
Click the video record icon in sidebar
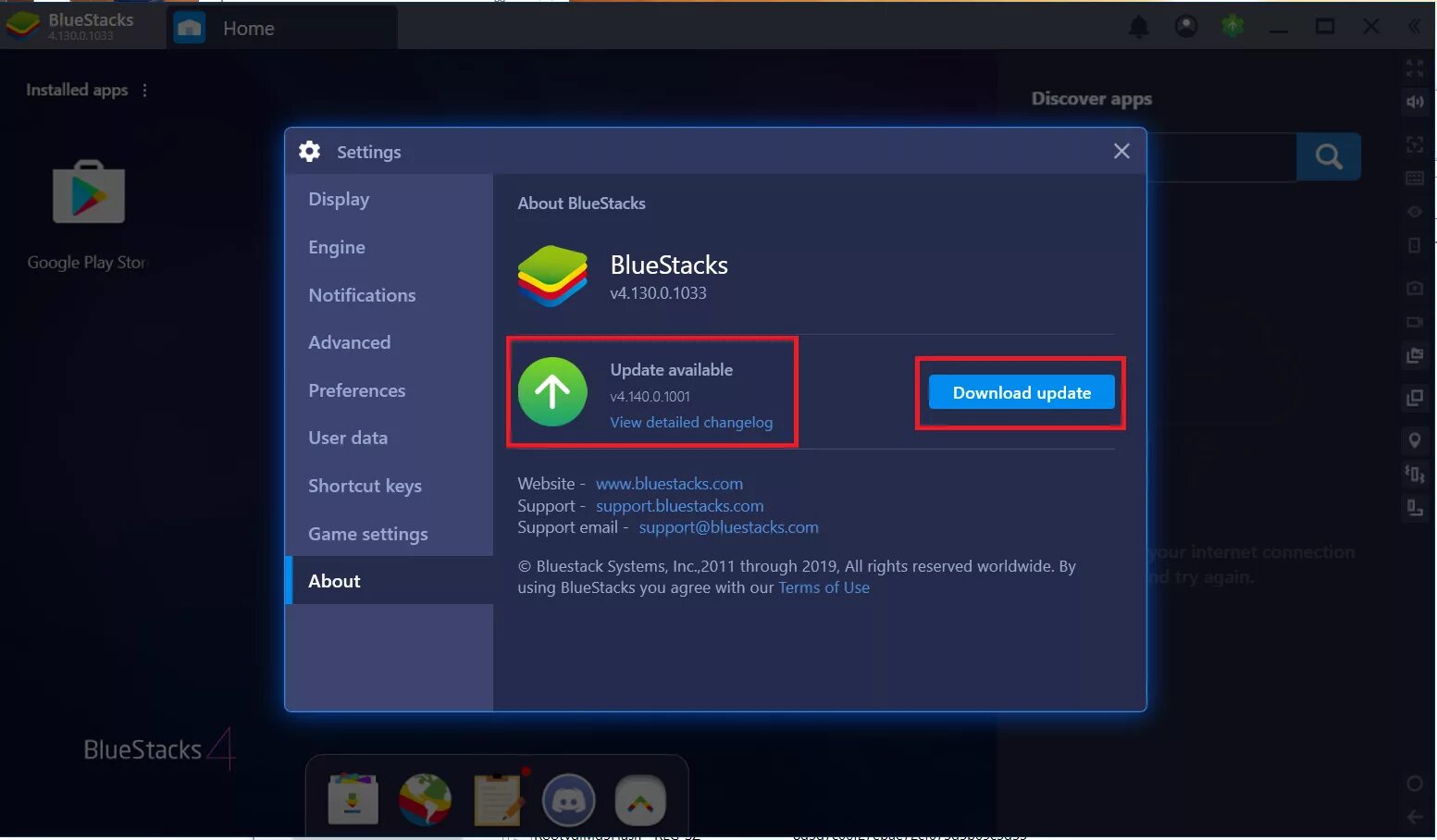pyautogui.click(x=1415, y=322)
